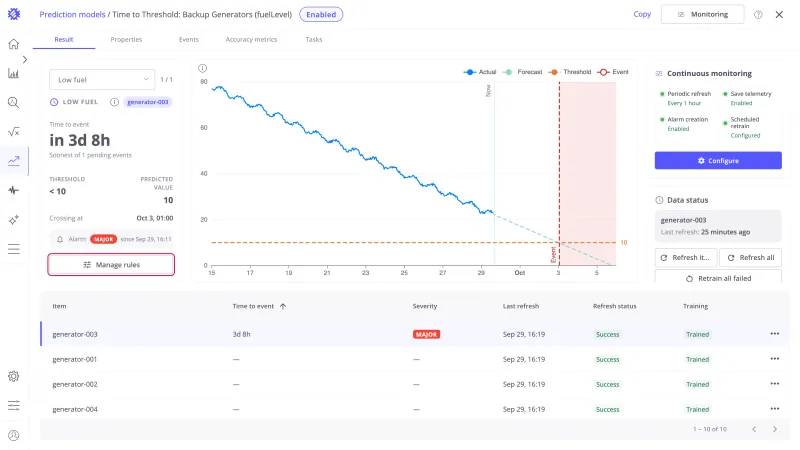This screenshot has height=450, width=800.
Task: Go to previous table page
Action: pyautogui.click(x=754, y=429)
